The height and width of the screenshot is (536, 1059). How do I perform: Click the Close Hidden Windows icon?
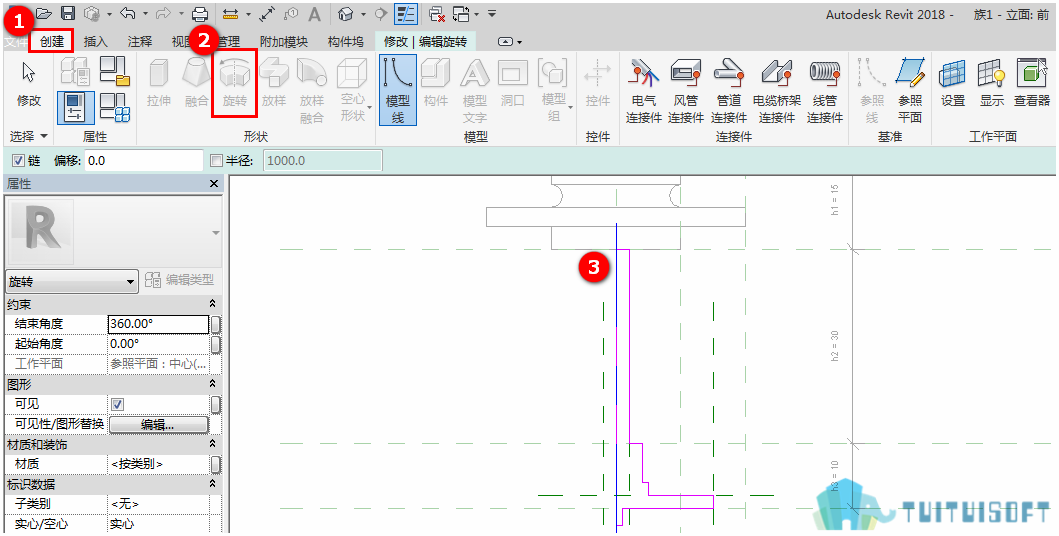coord(437,13)
